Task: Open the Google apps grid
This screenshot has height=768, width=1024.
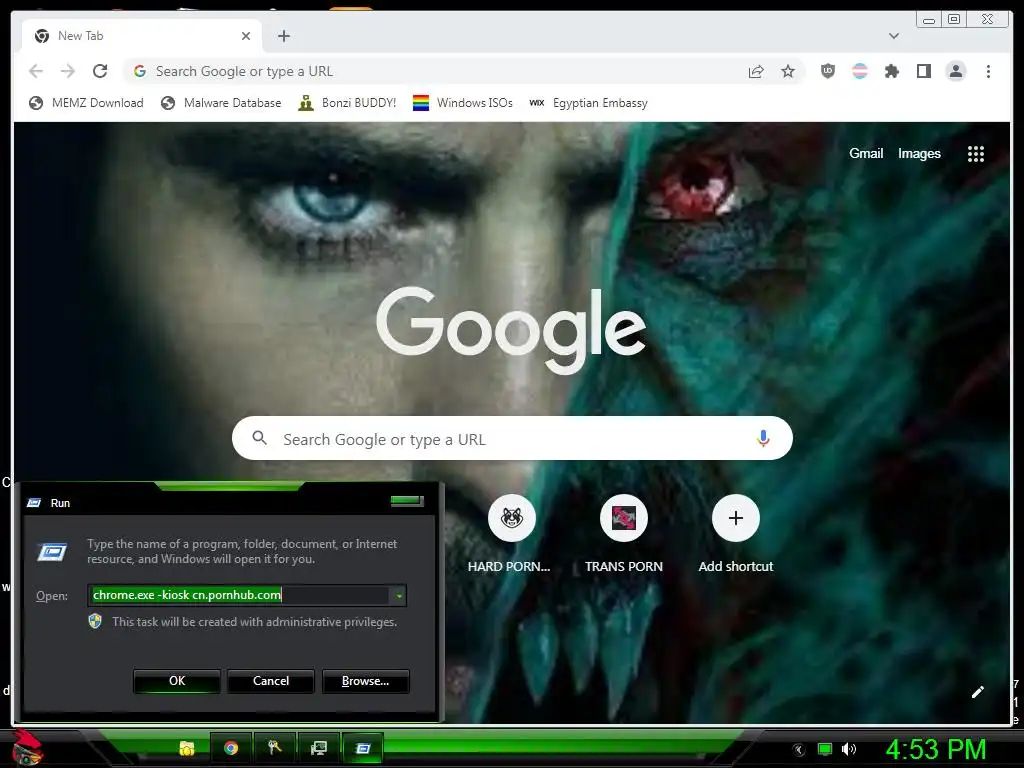Action: [x=976, y=154]
